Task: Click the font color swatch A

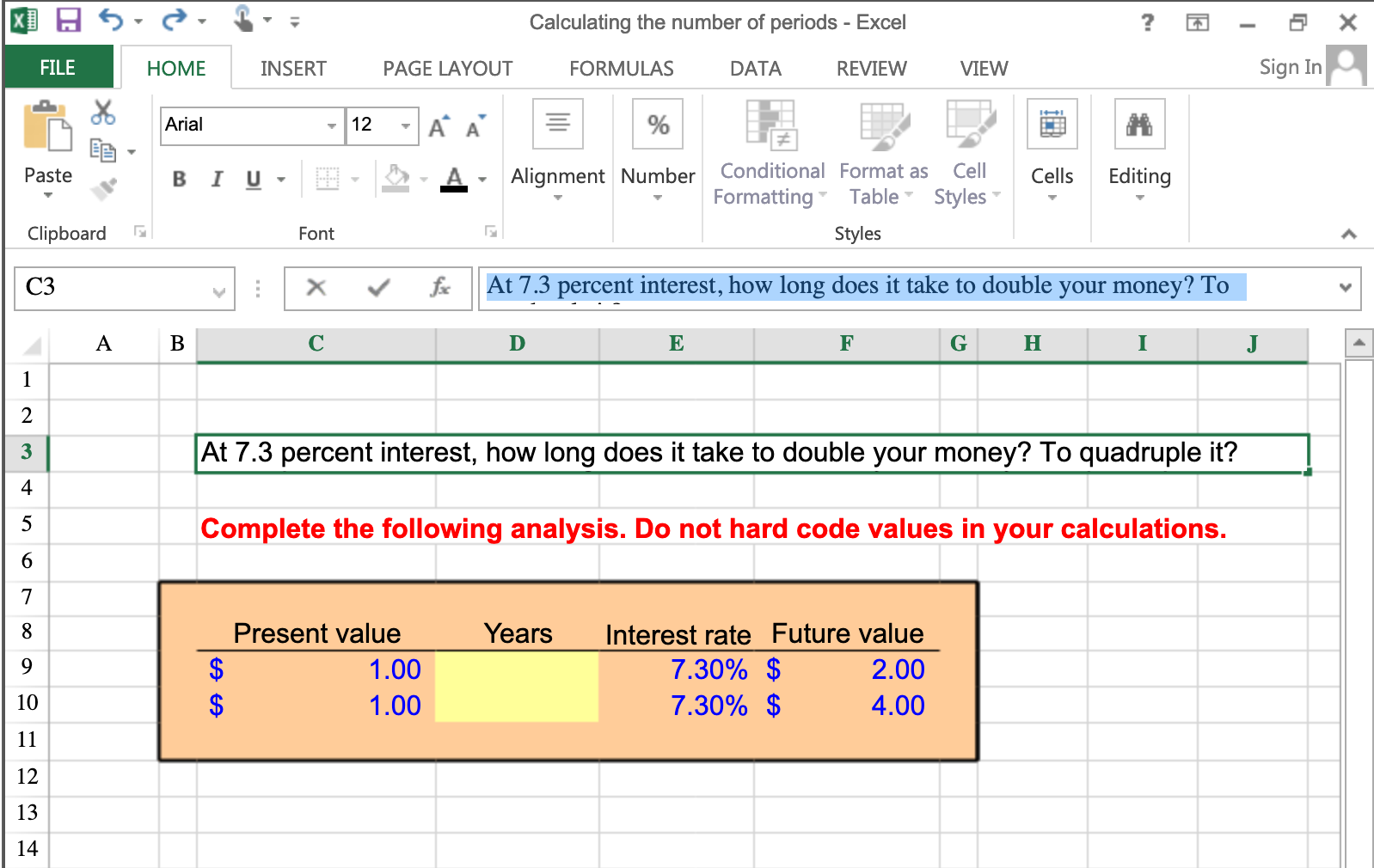Action: pos(454,179)
